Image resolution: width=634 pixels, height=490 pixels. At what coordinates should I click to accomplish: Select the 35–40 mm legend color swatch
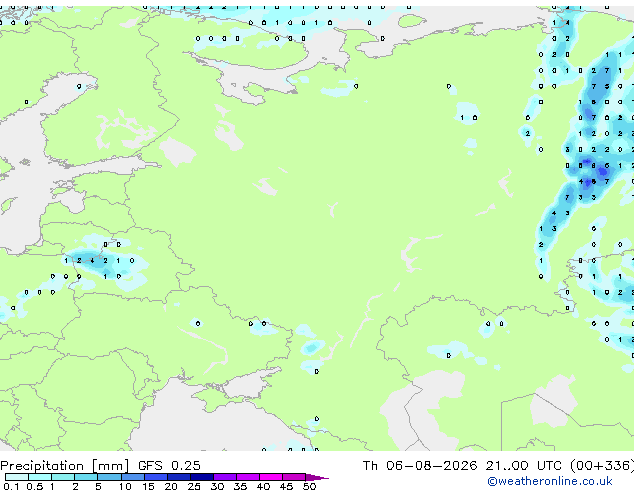[x=248, y=477]
